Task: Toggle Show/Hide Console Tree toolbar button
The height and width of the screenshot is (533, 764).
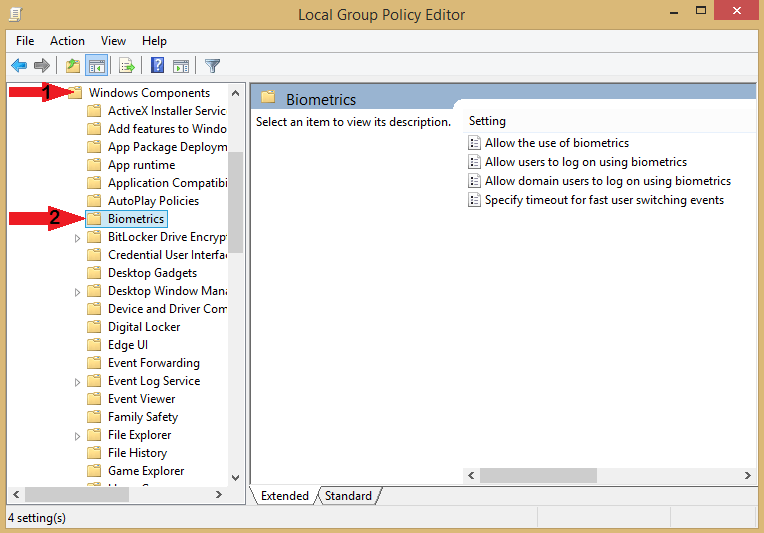Action: coord(97,66)
